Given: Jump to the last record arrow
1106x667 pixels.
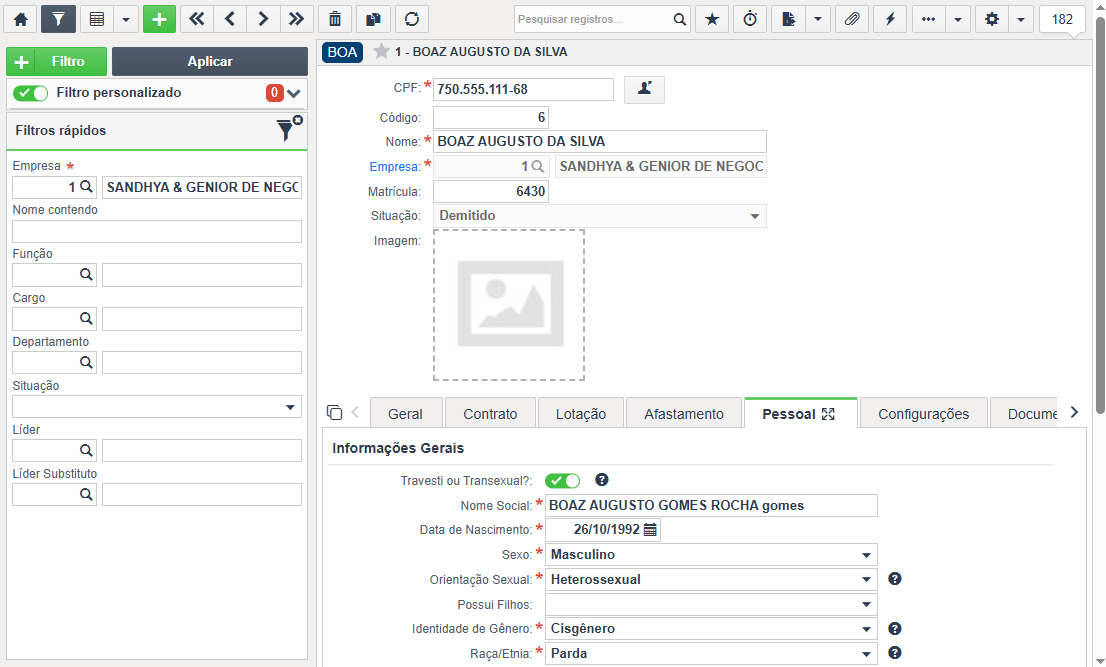Looking at the screenshot, I should pyautogui.click(x=296, y=19).
